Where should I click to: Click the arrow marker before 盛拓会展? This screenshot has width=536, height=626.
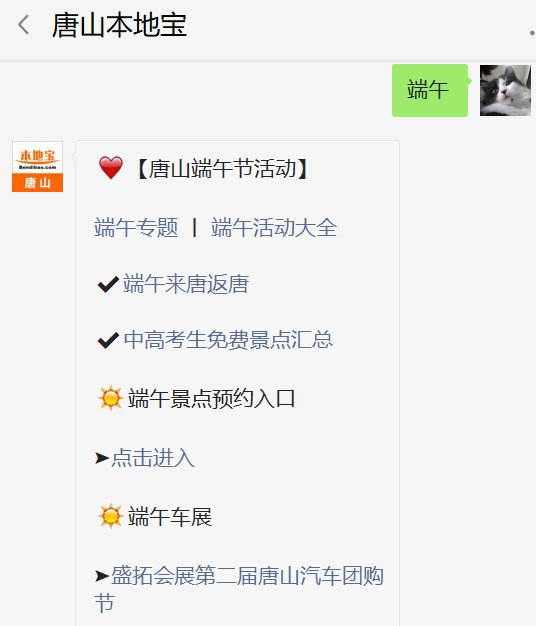coord(102,576)
